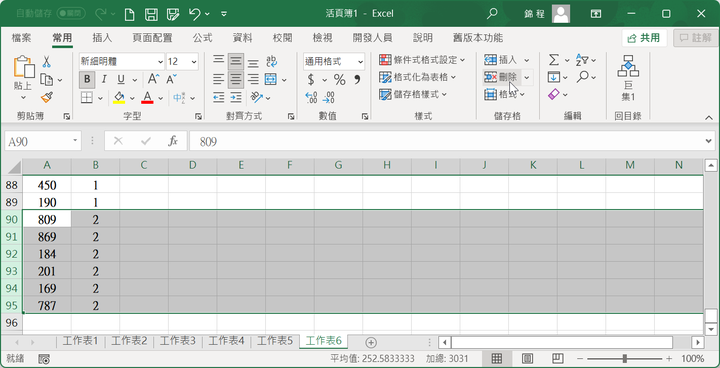Switch to 工作表3 sheet tab
This screenshot has height=368, width=720.
(x=179, y=341)
